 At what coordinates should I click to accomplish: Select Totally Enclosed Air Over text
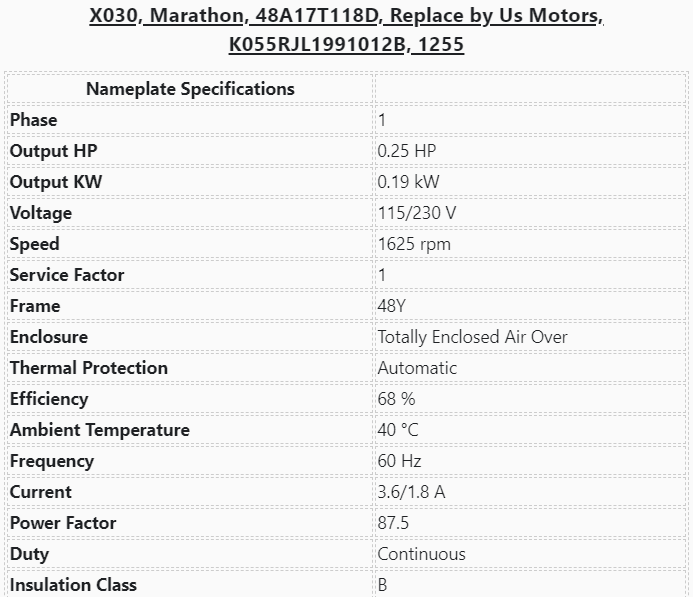tap(472, 337)
